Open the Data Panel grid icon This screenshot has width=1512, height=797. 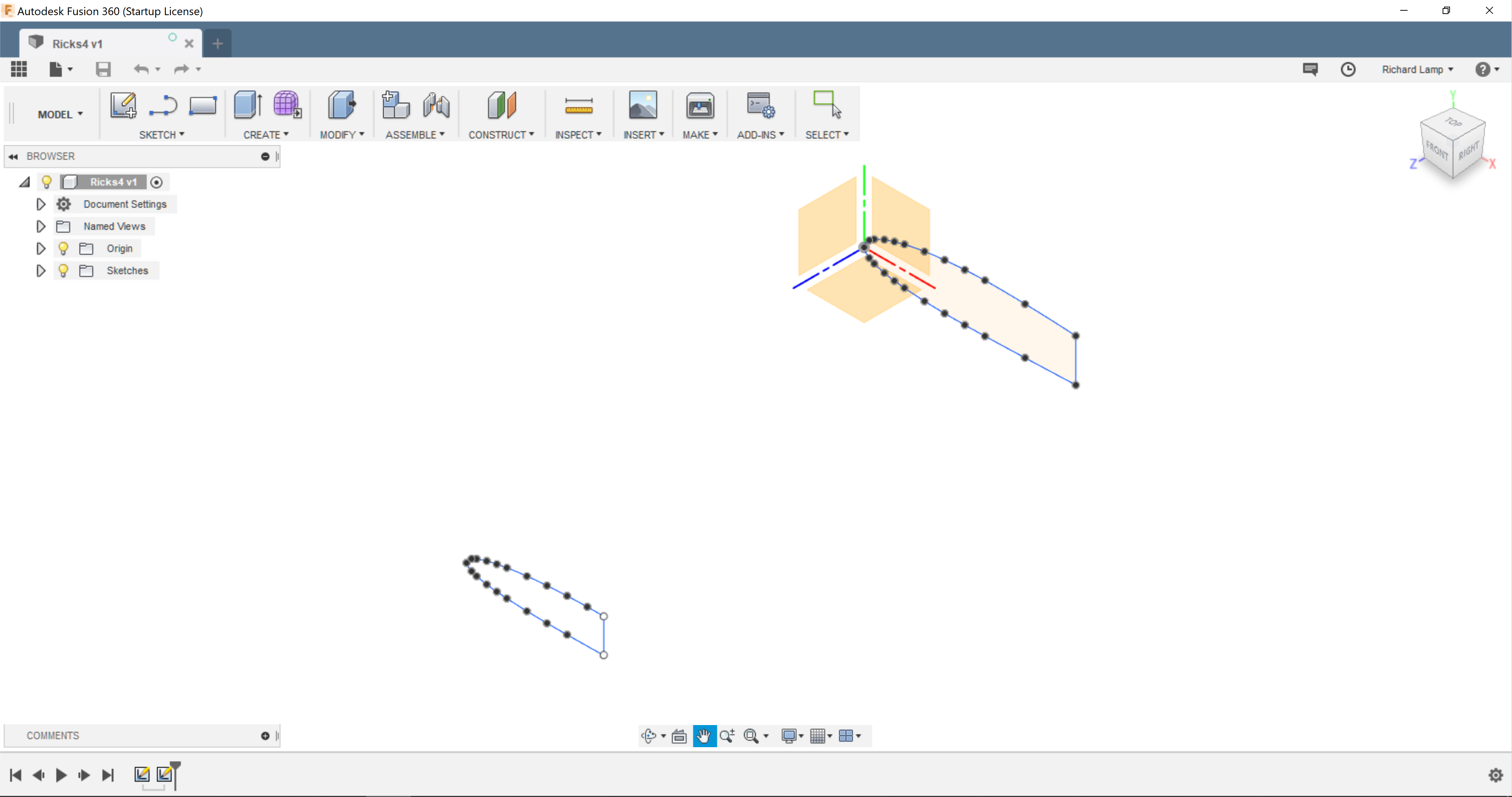[19, 69]
